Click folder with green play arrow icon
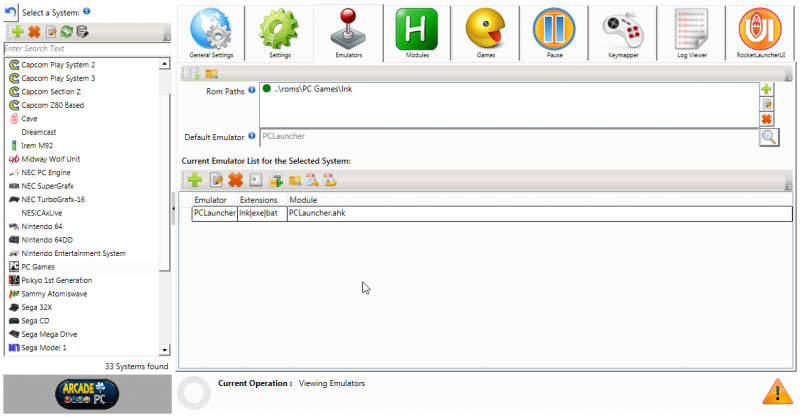 [x=276, y=180]
